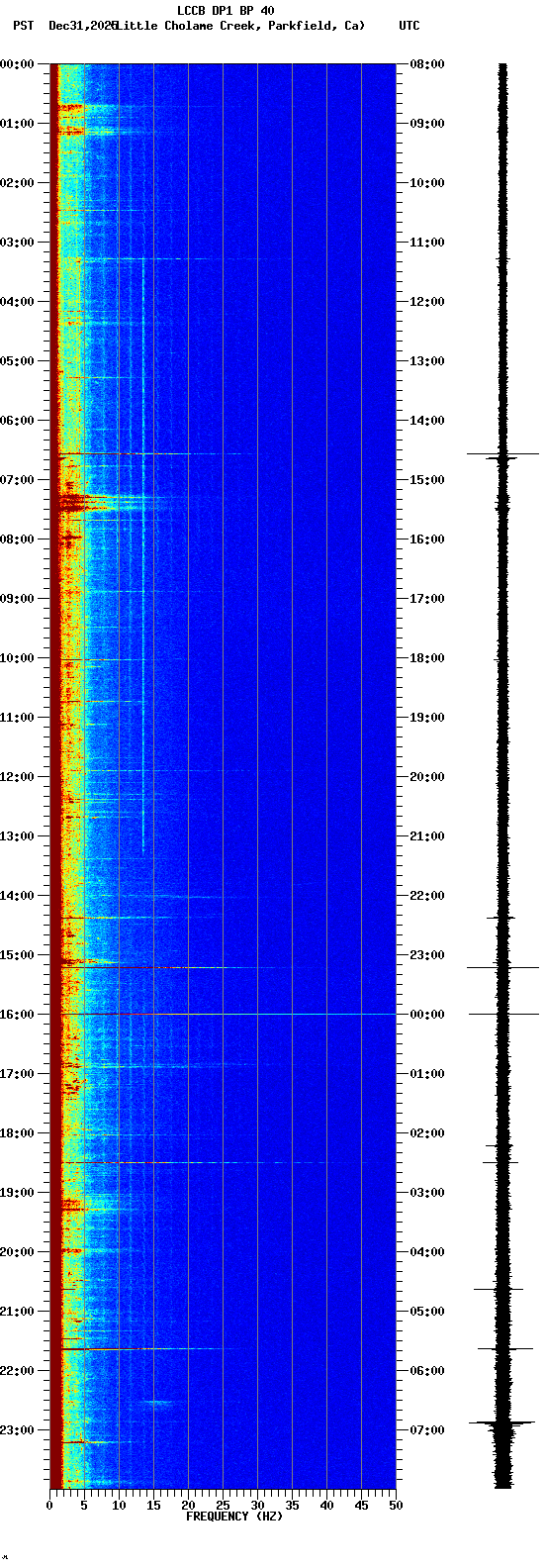546x1568 pixels.
Task: Click the PST time label '22:00'
Action: 17,1371
